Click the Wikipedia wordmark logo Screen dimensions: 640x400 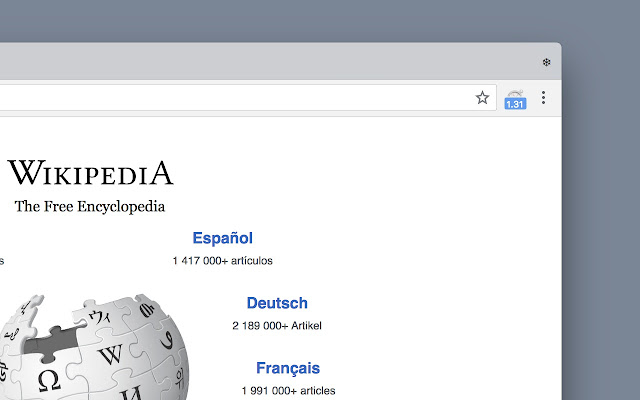(x=91, y=173)
